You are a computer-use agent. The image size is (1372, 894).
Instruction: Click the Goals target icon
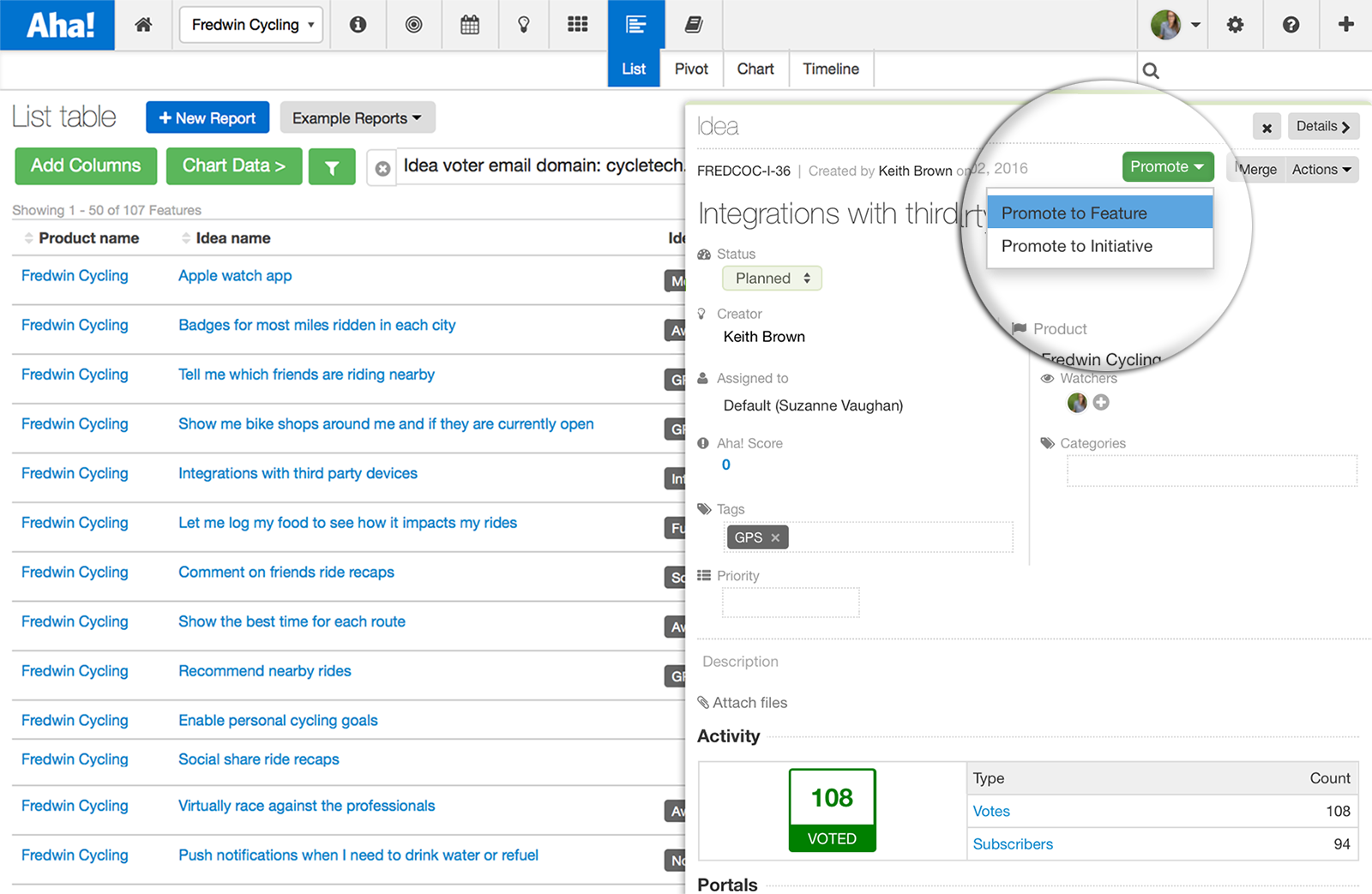[414, 25]
